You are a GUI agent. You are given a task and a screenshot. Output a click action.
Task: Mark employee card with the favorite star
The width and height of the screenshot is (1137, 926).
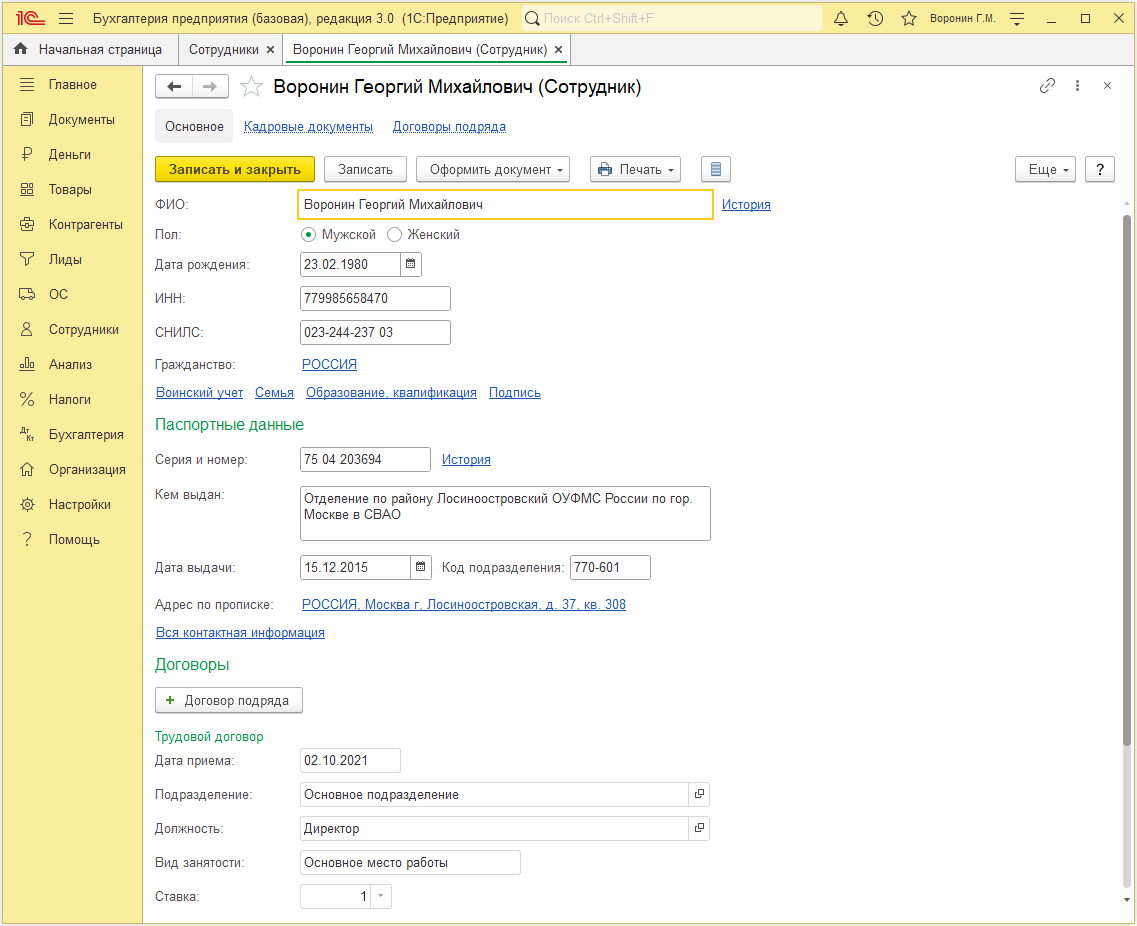pos(251,87)
